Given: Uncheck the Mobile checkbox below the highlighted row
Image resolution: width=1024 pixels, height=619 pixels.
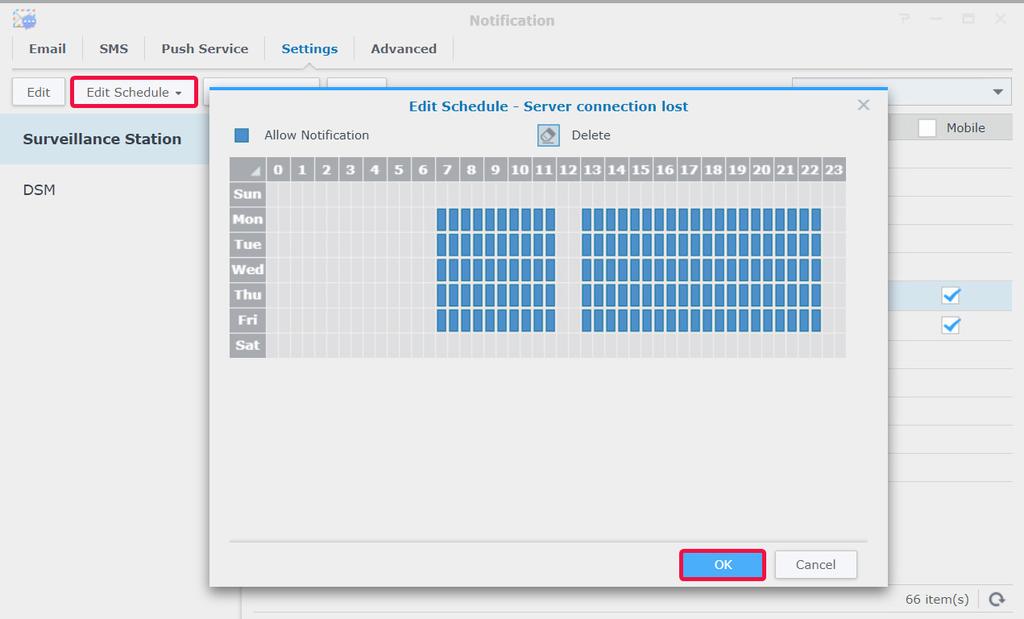Looking at the screenshot, I should (951, 325).
